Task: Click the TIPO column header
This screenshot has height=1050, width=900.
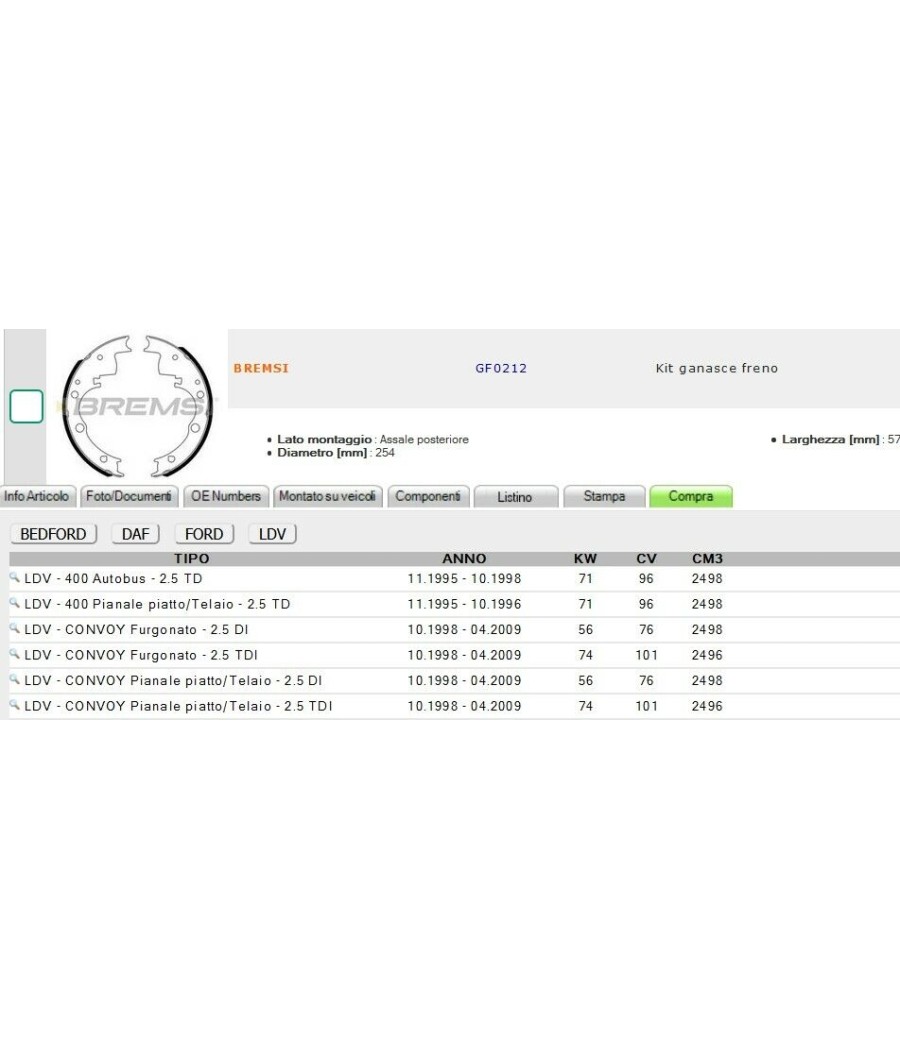Action: (192, 558)
